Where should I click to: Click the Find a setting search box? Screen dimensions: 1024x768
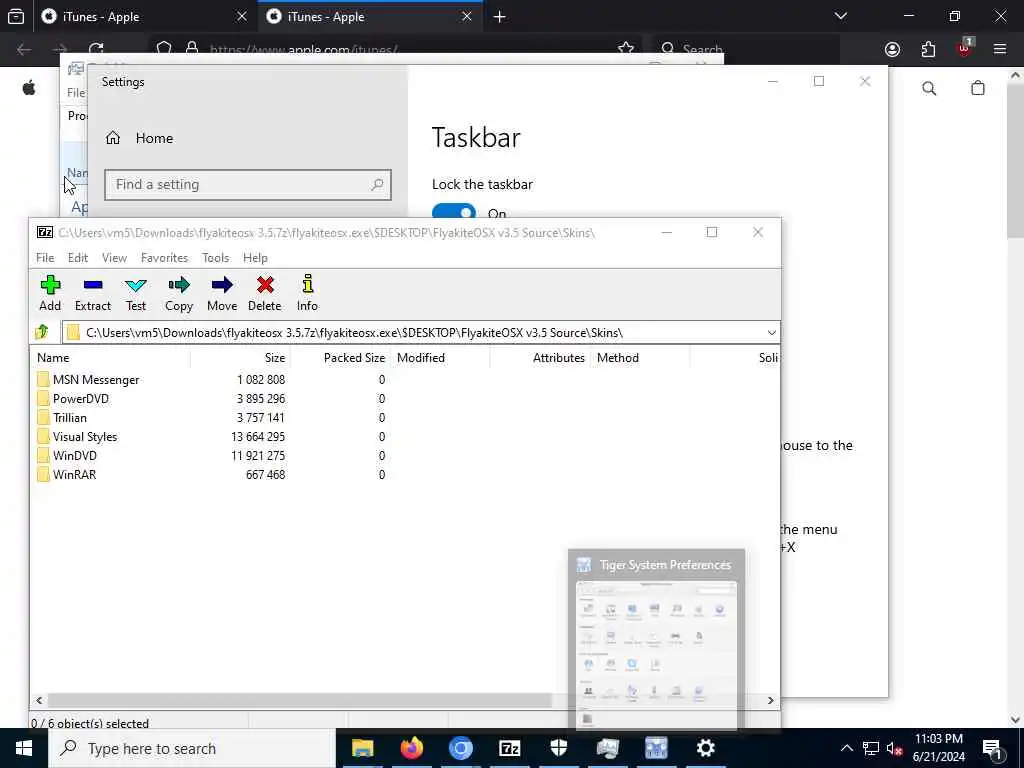click(x=248, y=185)
